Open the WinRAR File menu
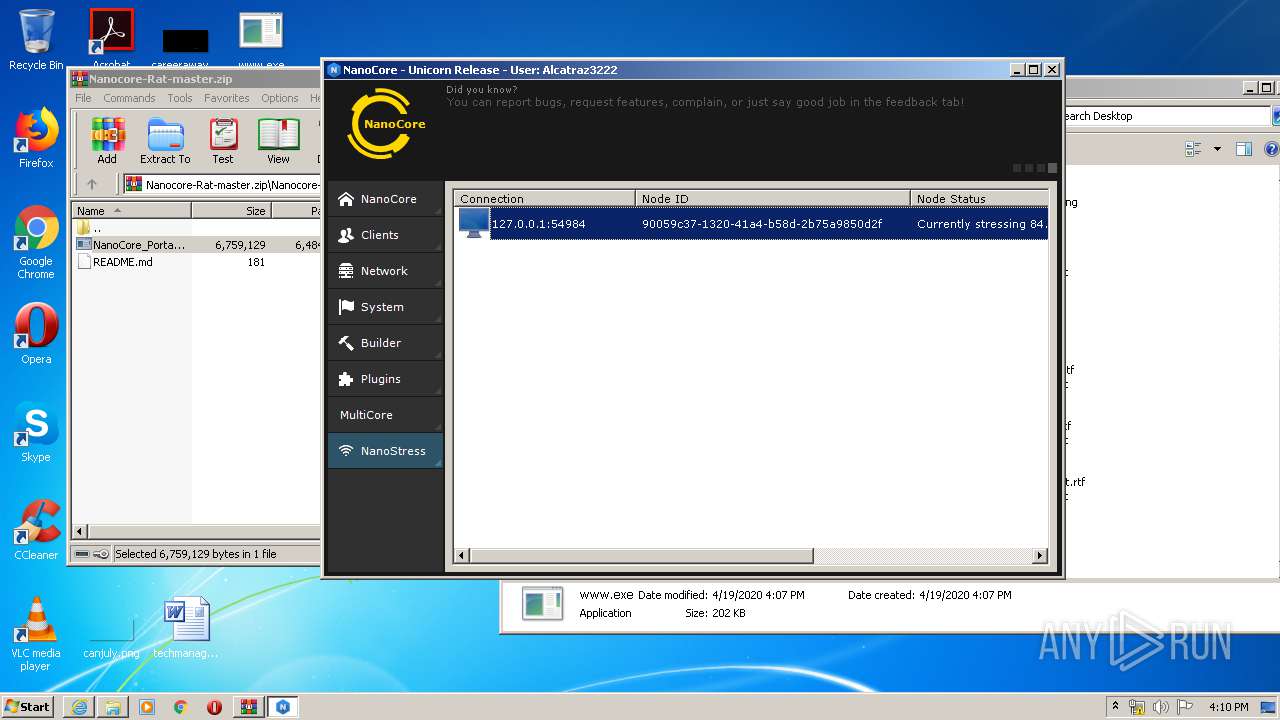 [83, 98]
